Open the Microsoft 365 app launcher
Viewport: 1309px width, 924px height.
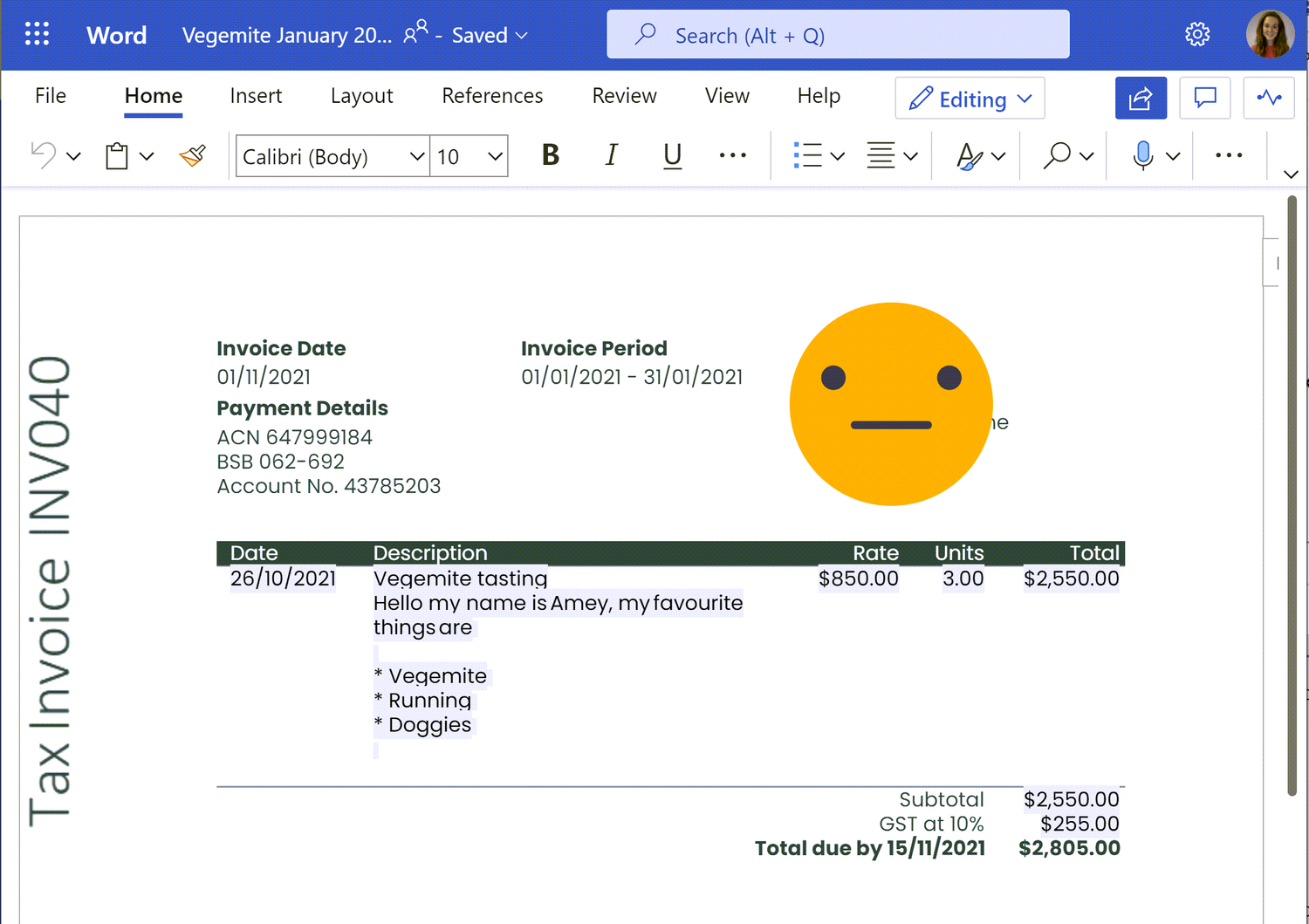tap(37, 34)
